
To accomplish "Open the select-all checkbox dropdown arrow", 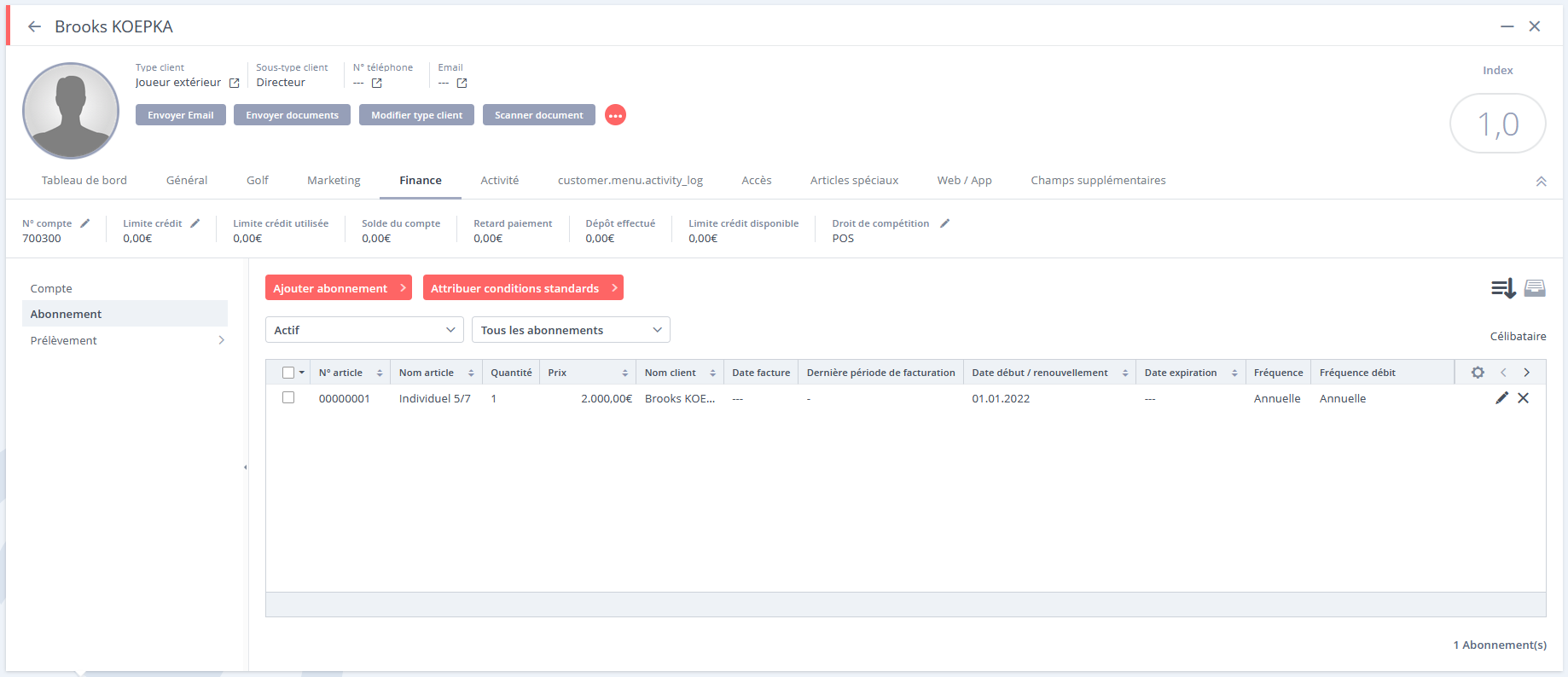I will click(302, 373).
